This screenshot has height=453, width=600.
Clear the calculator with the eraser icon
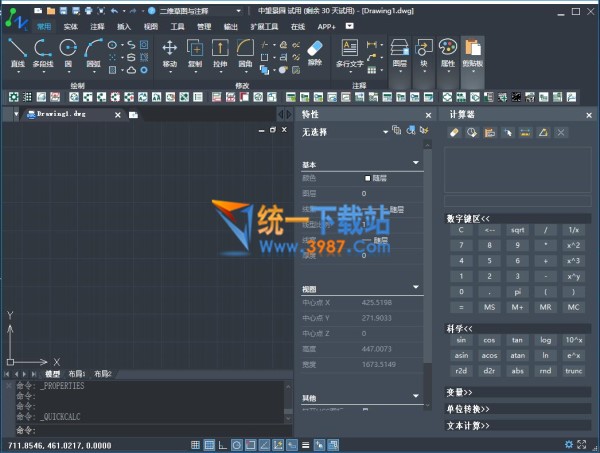tap(454, 133)
